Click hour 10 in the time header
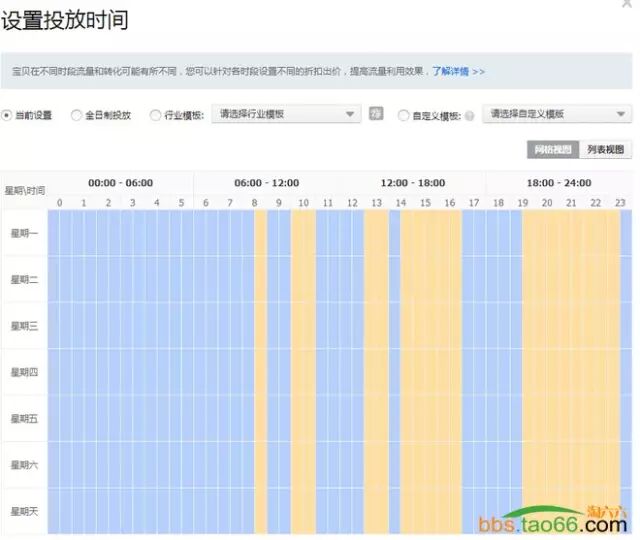This screenshot has height=540, width=640. (303, 203)
